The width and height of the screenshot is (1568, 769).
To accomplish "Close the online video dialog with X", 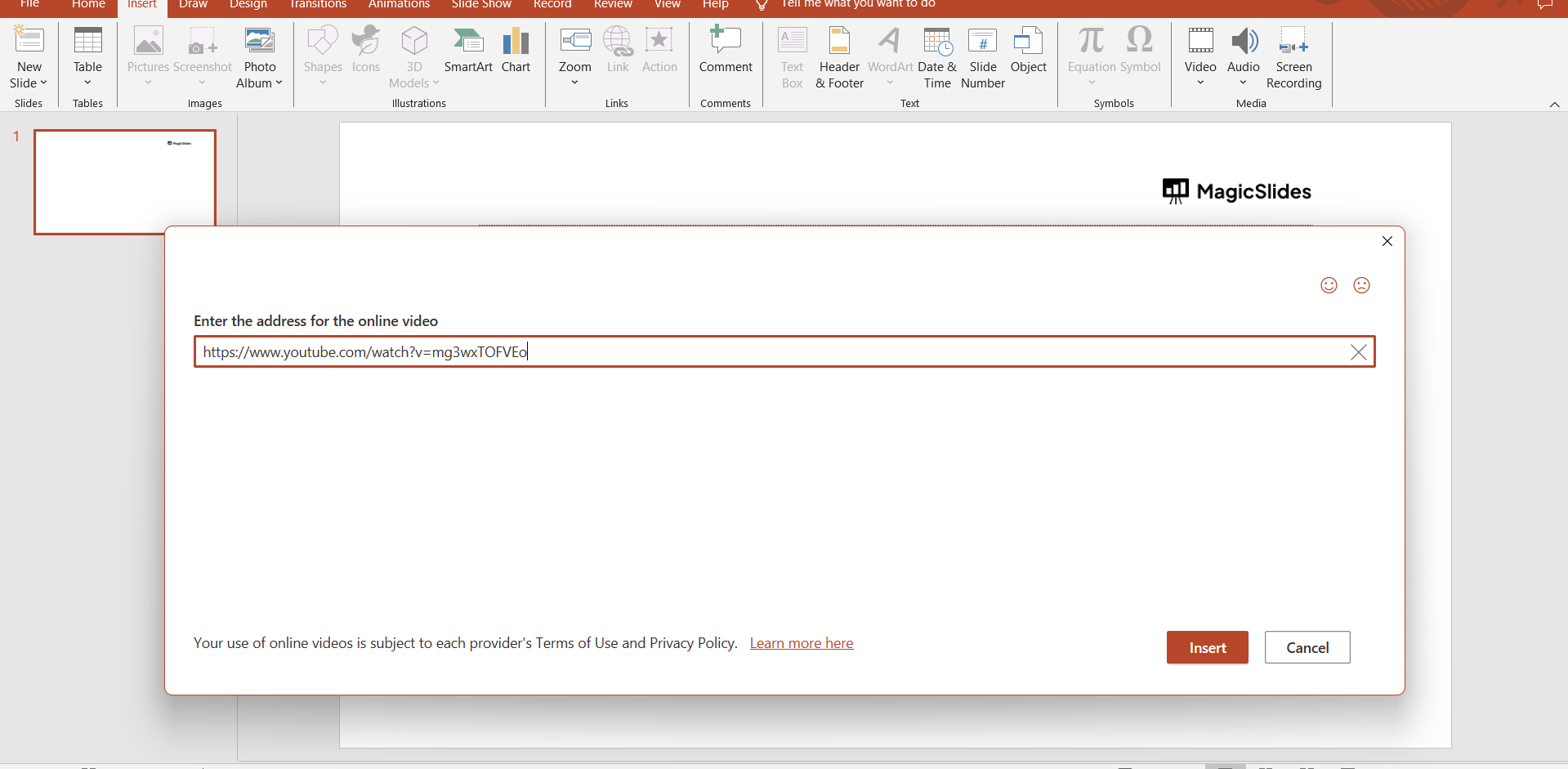I will pyautogui.click(x=1387, y=241).
